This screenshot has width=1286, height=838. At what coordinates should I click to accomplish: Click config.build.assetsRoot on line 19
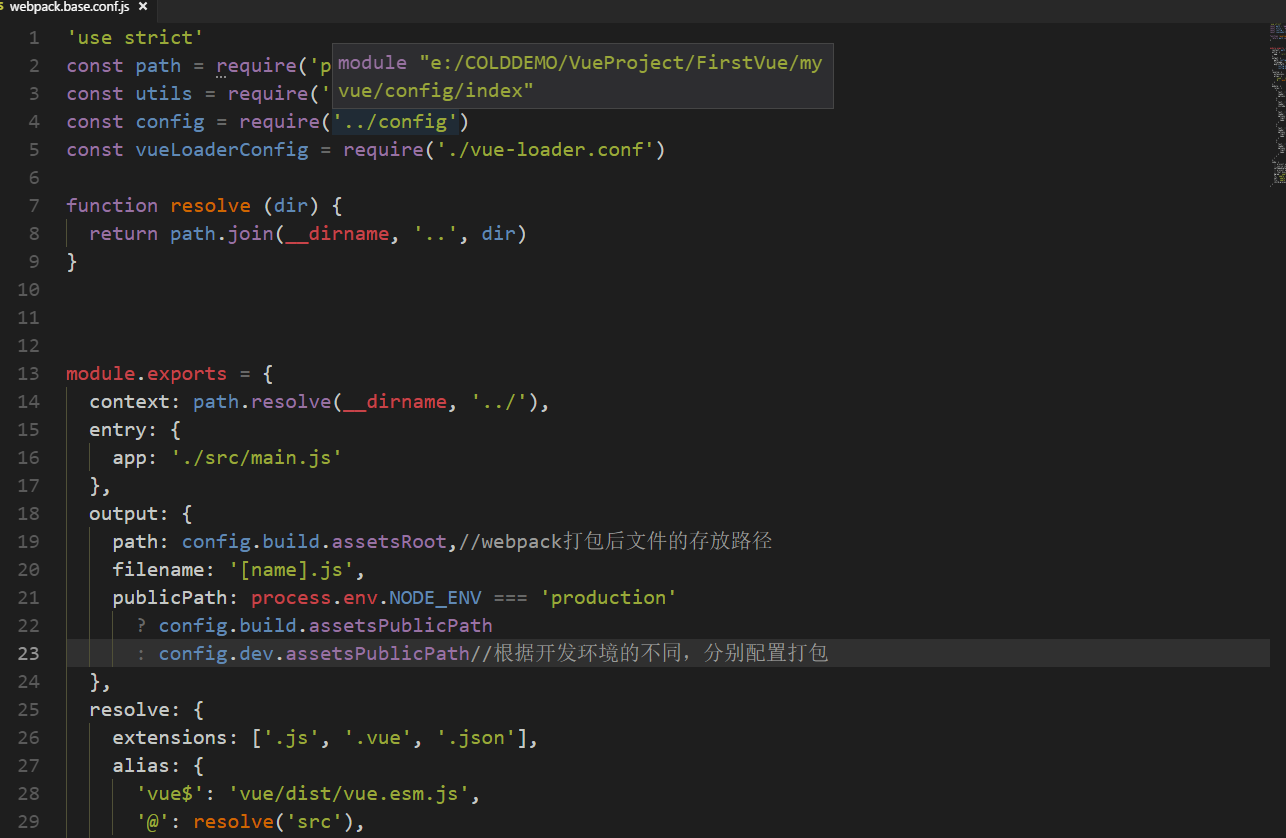314,541
